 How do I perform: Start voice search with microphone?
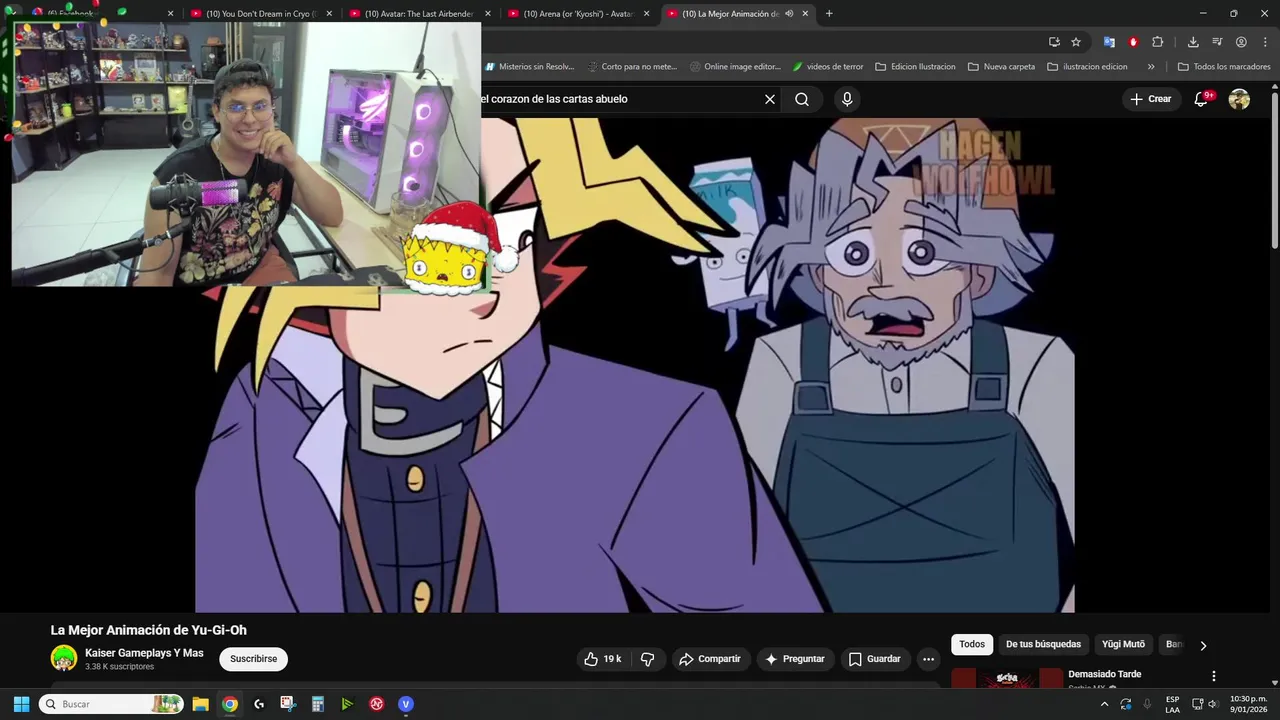[x=847, y=99]
